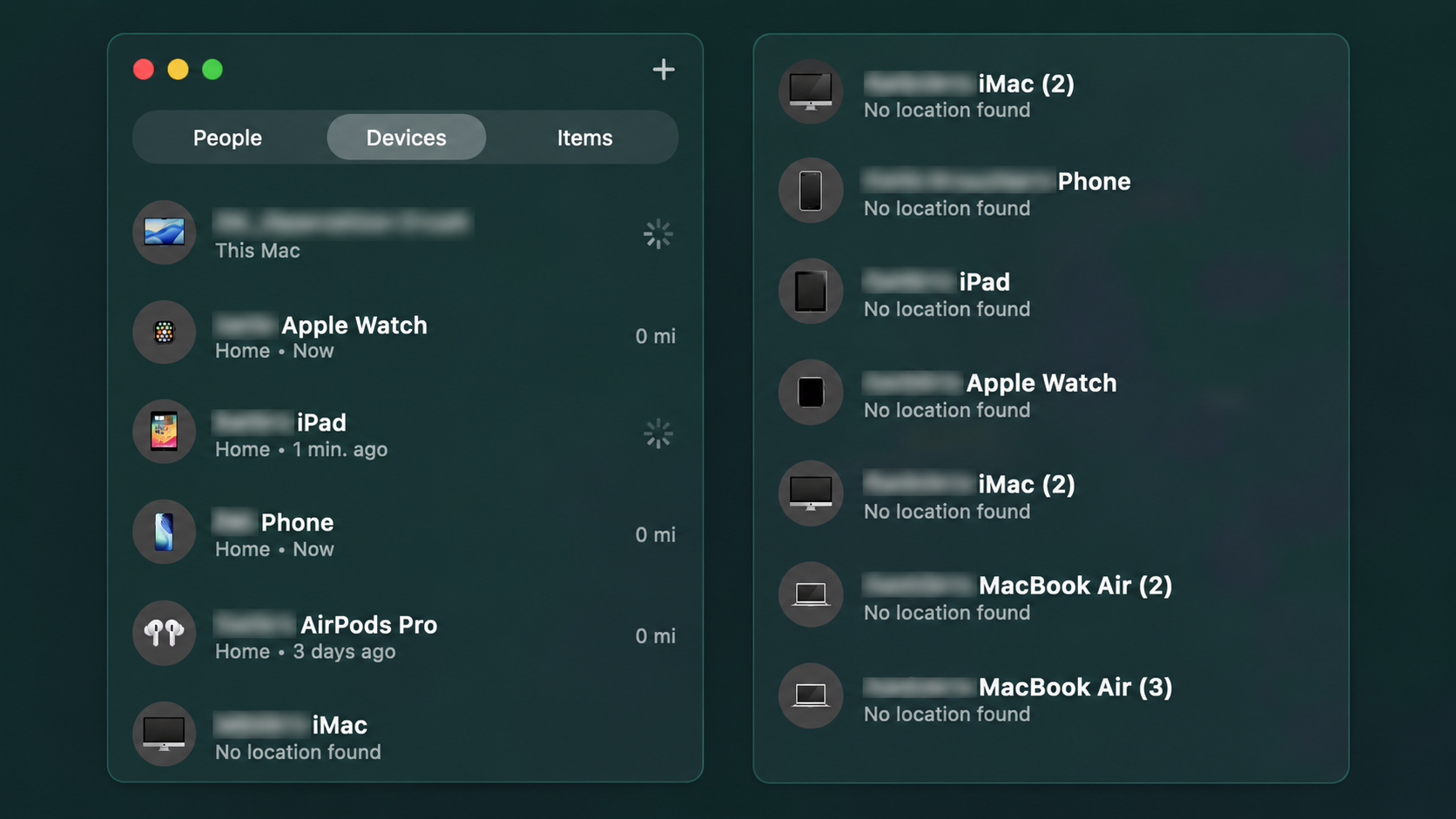This screenshot has height=819, width=1456.
Task: Click the 0 mi distance for Phone
Action: 655,534
